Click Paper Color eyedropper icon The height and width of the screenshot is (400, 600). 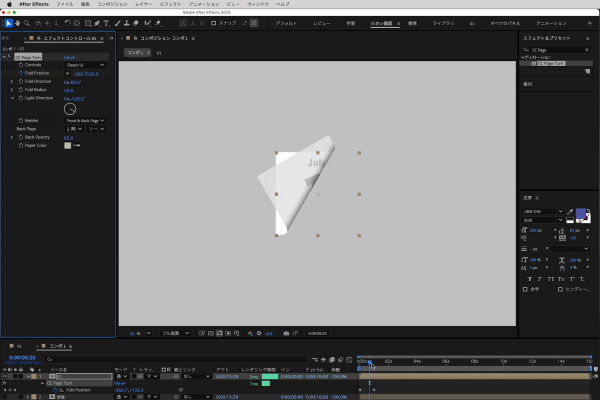[x=77, y=145]
